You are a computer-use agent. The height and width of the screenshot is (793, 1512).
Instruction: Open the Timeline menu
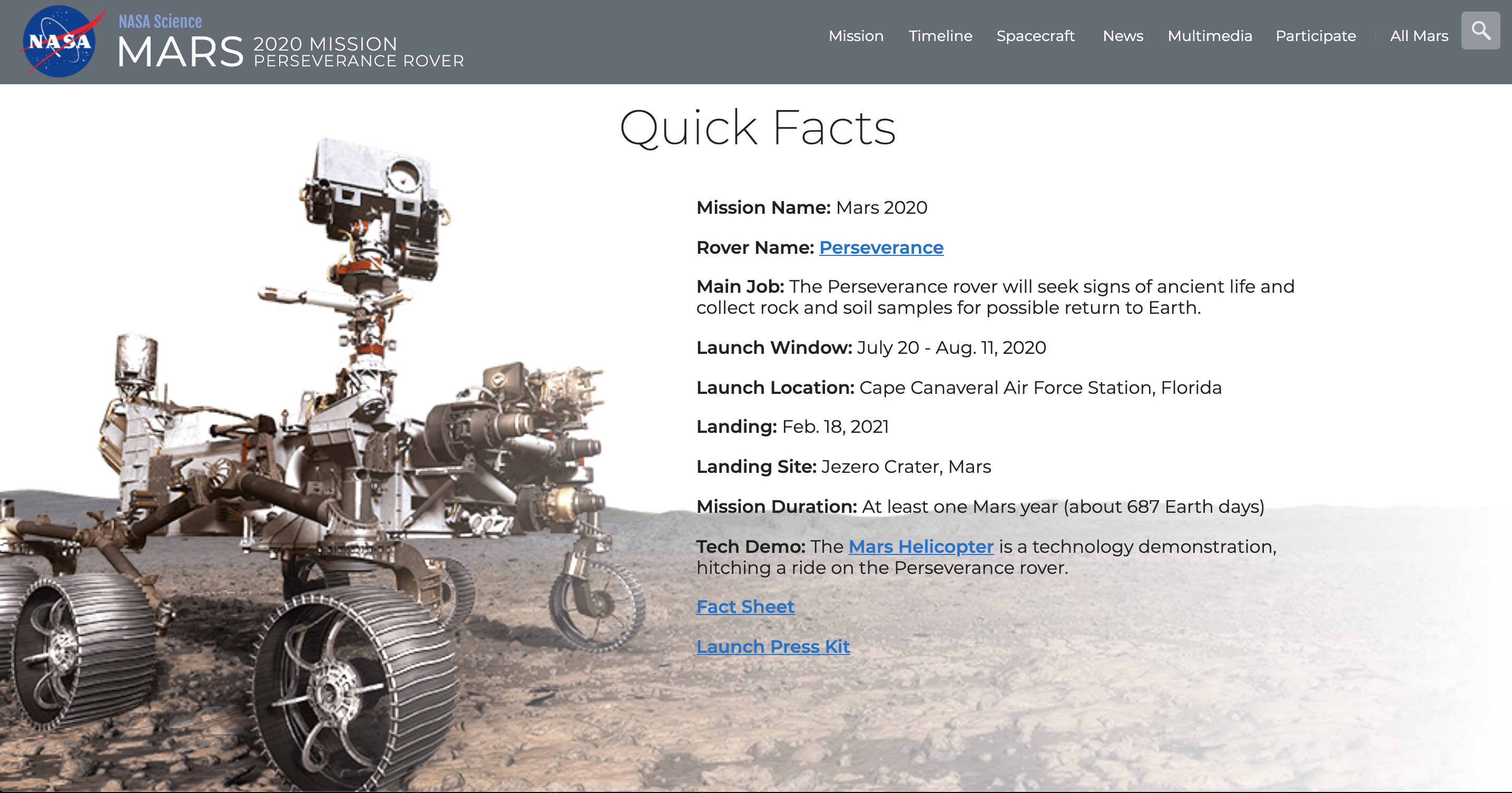pyautogui.click(x=940, y=36)
